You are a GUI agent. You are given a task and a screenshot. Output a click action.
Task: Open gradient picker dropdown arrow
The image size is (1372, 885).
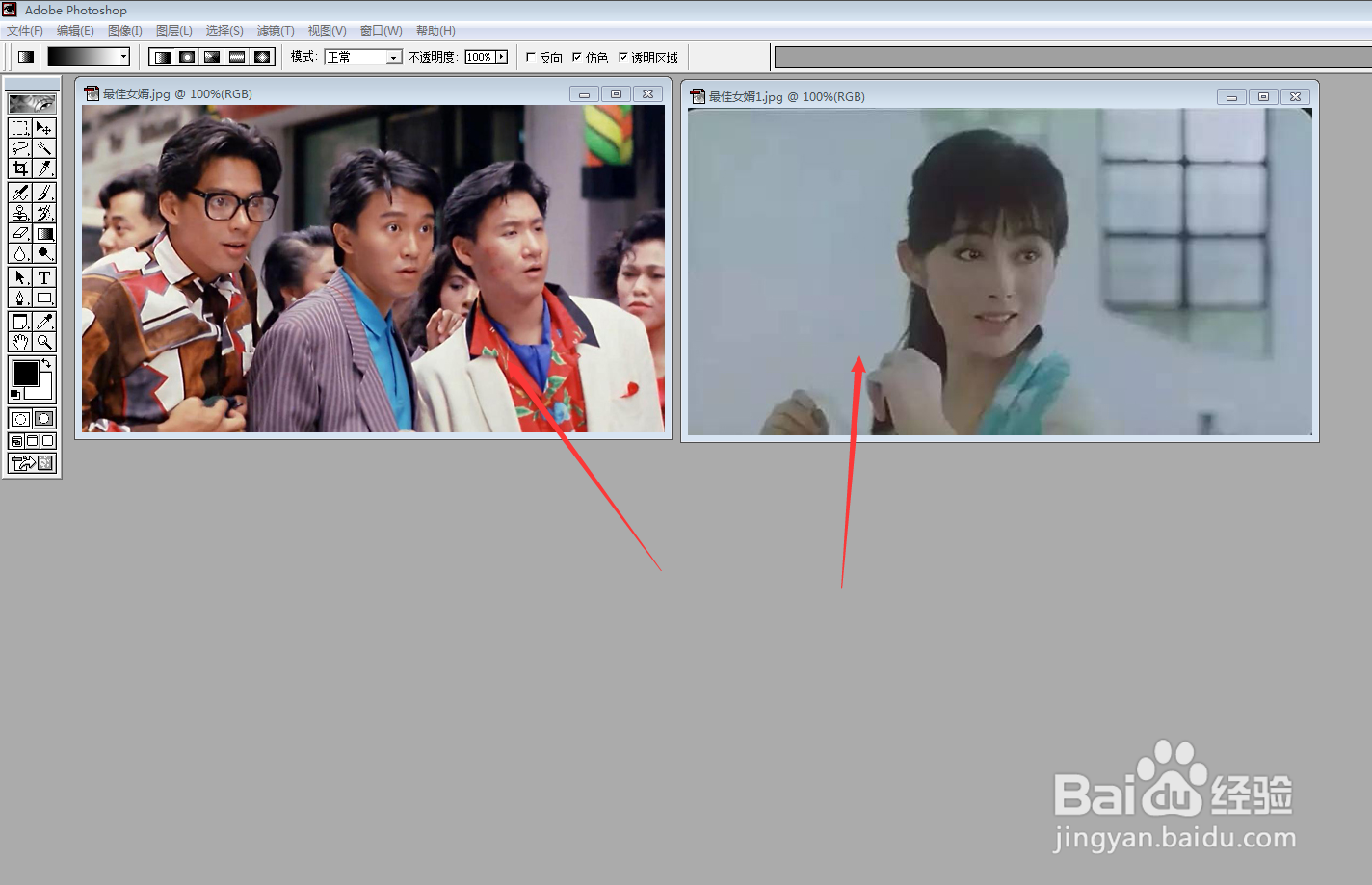pos(124,57)
